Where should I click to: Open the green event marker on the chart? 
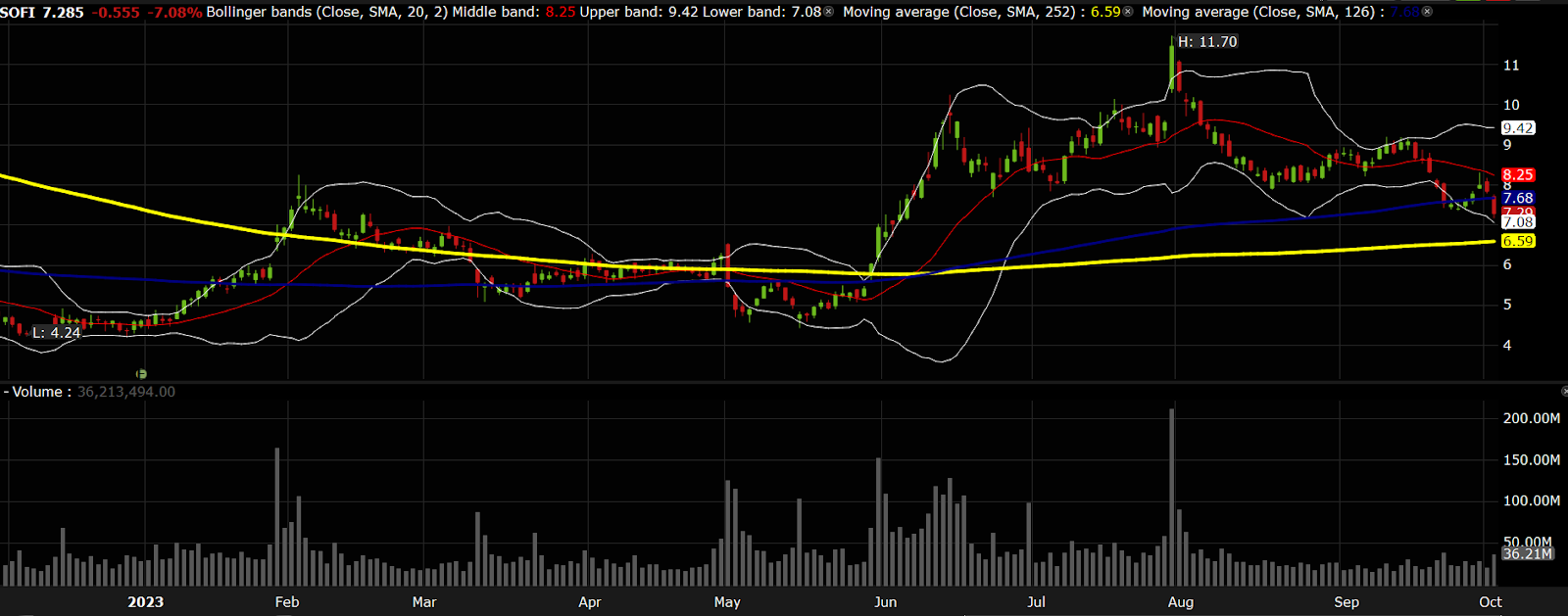pyautogui.click(x=141, y=374)
